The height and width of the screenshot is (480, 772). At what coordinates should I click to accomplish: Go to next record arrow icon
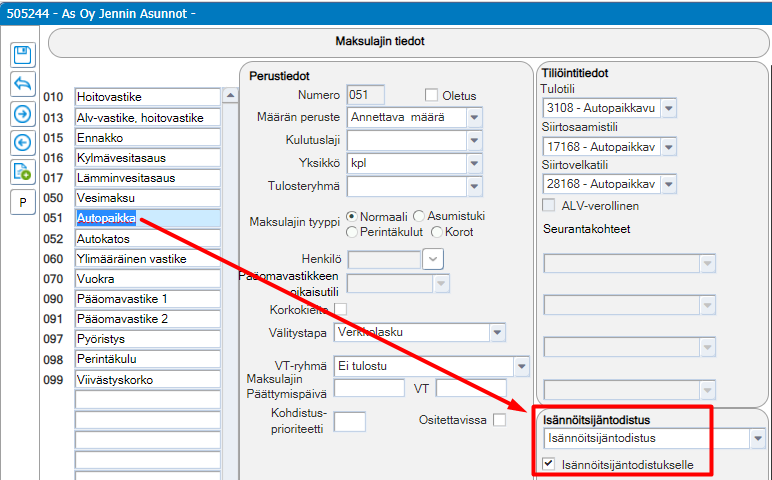pos(23,114)
